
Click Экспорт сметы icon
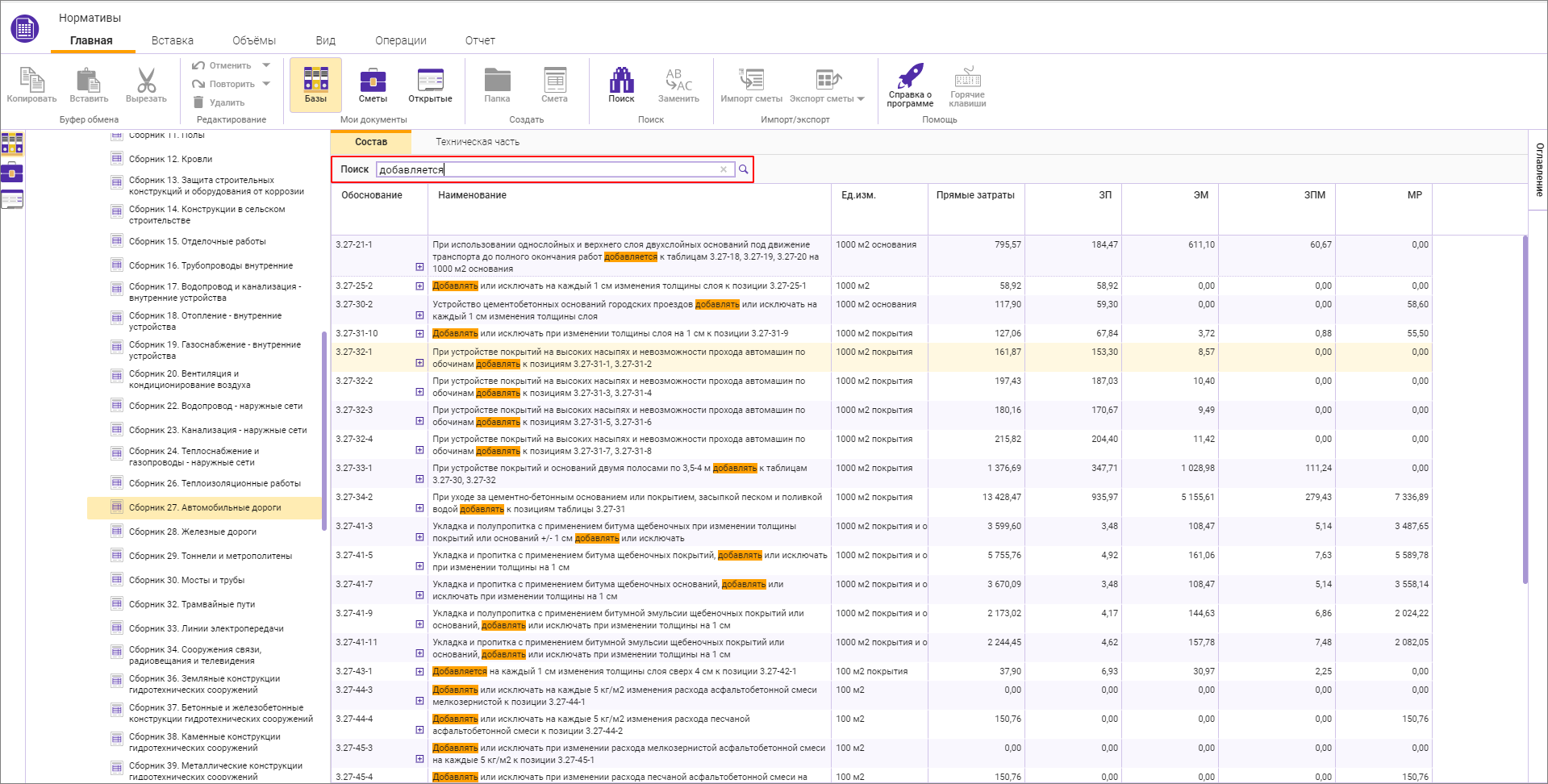pos(828,79)
